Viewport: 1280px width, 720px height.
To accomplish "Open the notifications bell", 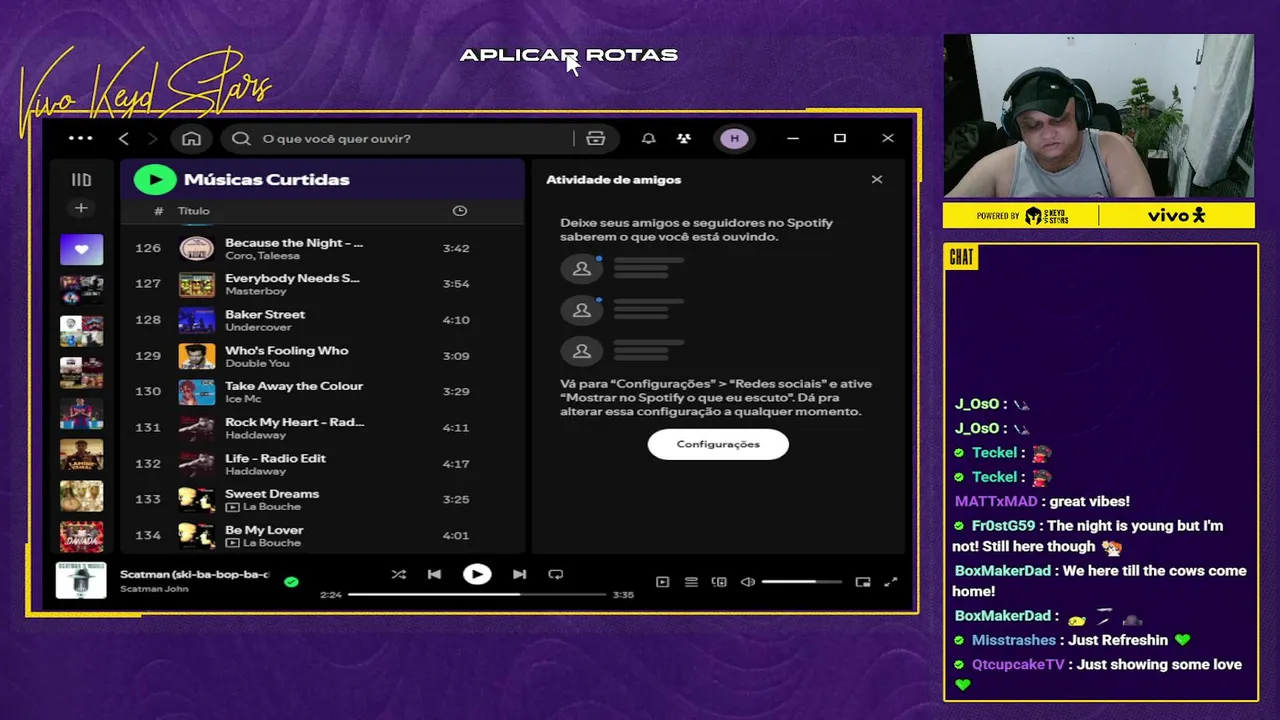I will click(648, 138).
